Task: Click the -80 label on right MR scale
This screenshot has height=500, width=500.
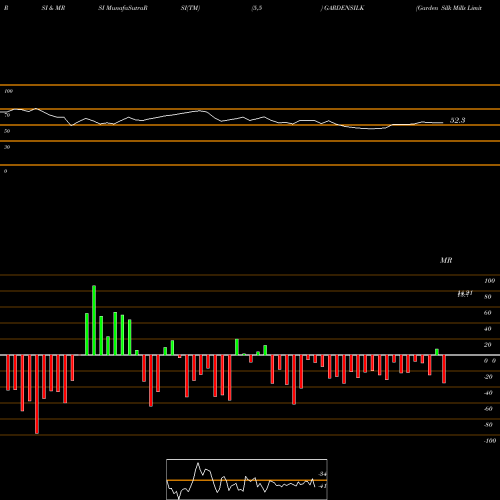Action: click(488, 425)
